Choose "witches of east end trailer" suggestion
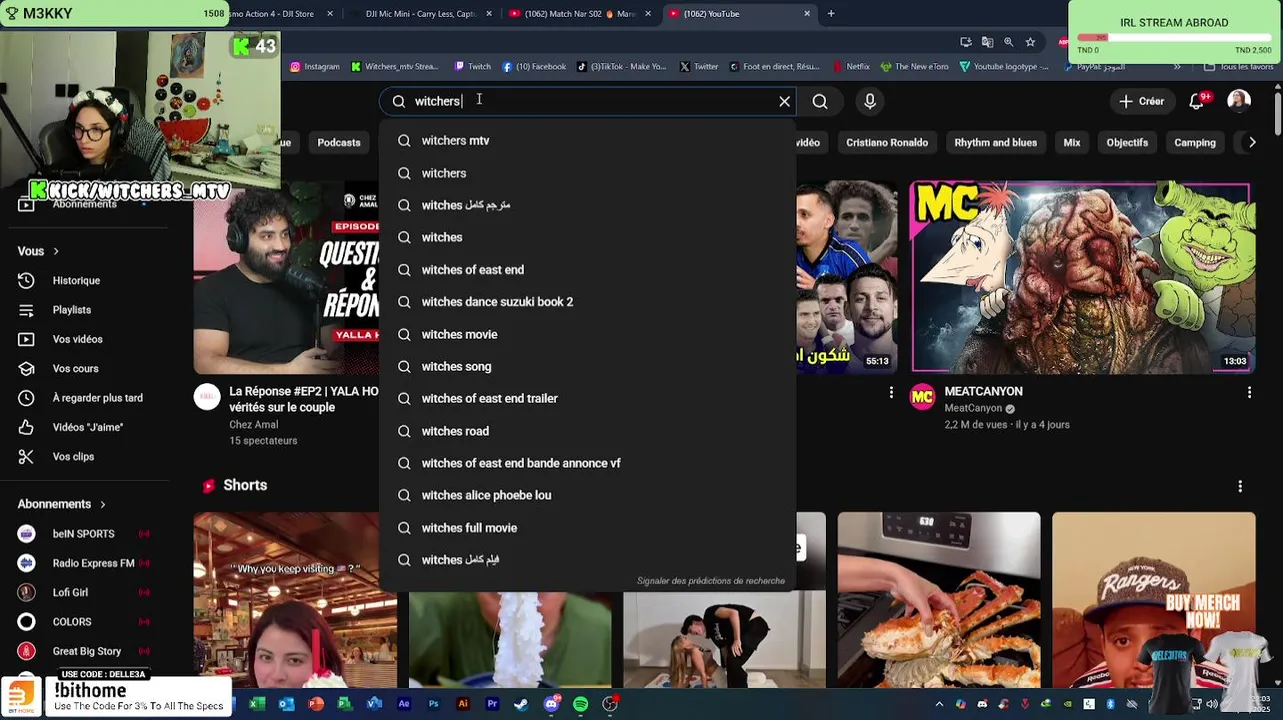 click(587, 398)
